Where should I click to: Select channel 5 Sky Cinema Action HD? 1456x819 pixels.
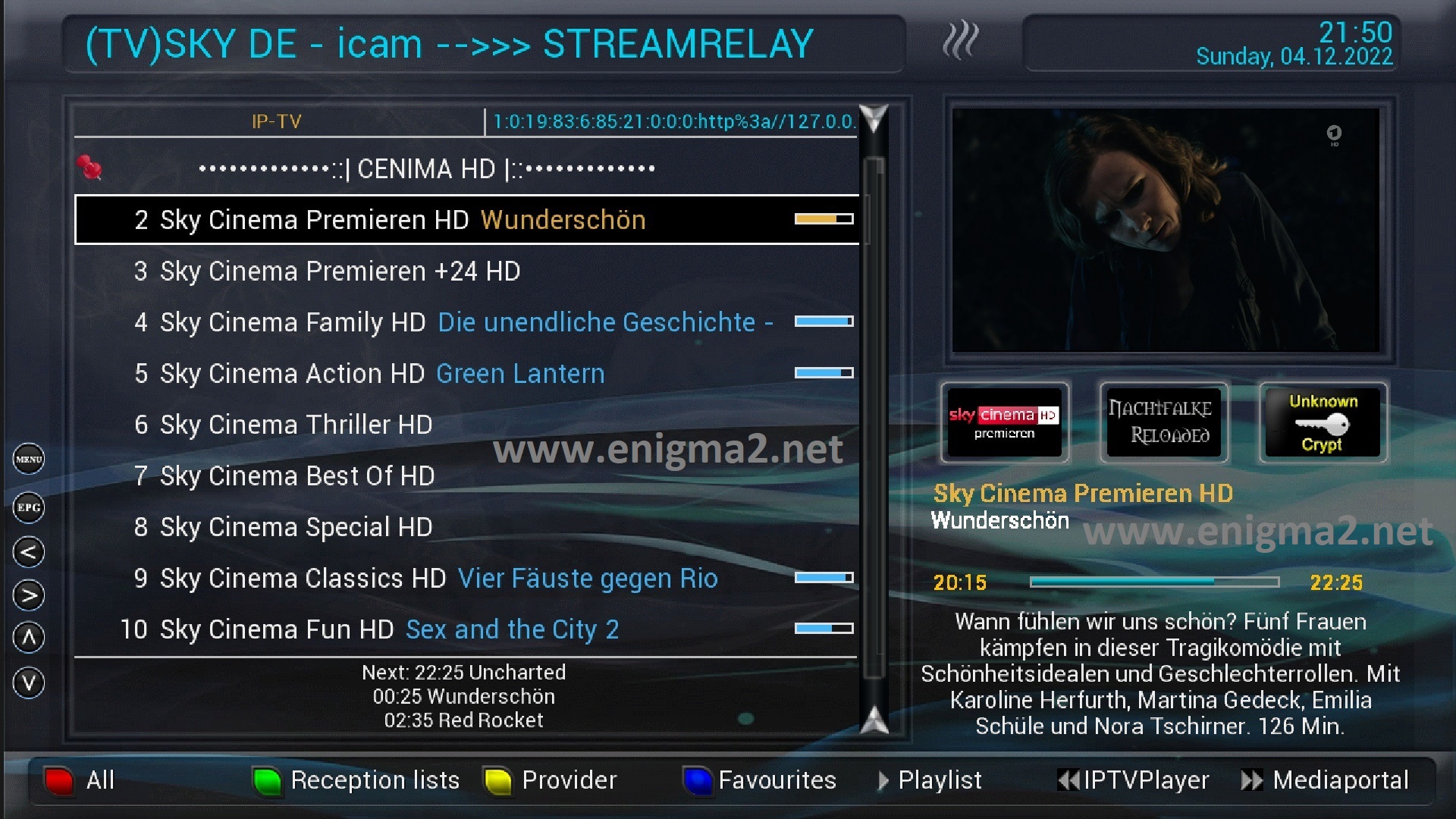466,373
